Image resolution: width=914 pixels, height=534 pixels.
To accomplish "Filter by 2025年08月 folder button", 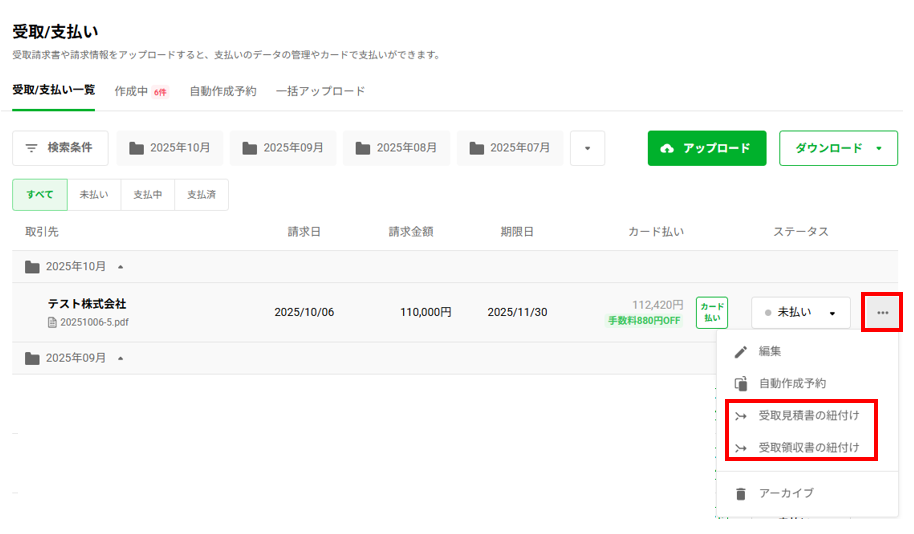I will 396,148.
